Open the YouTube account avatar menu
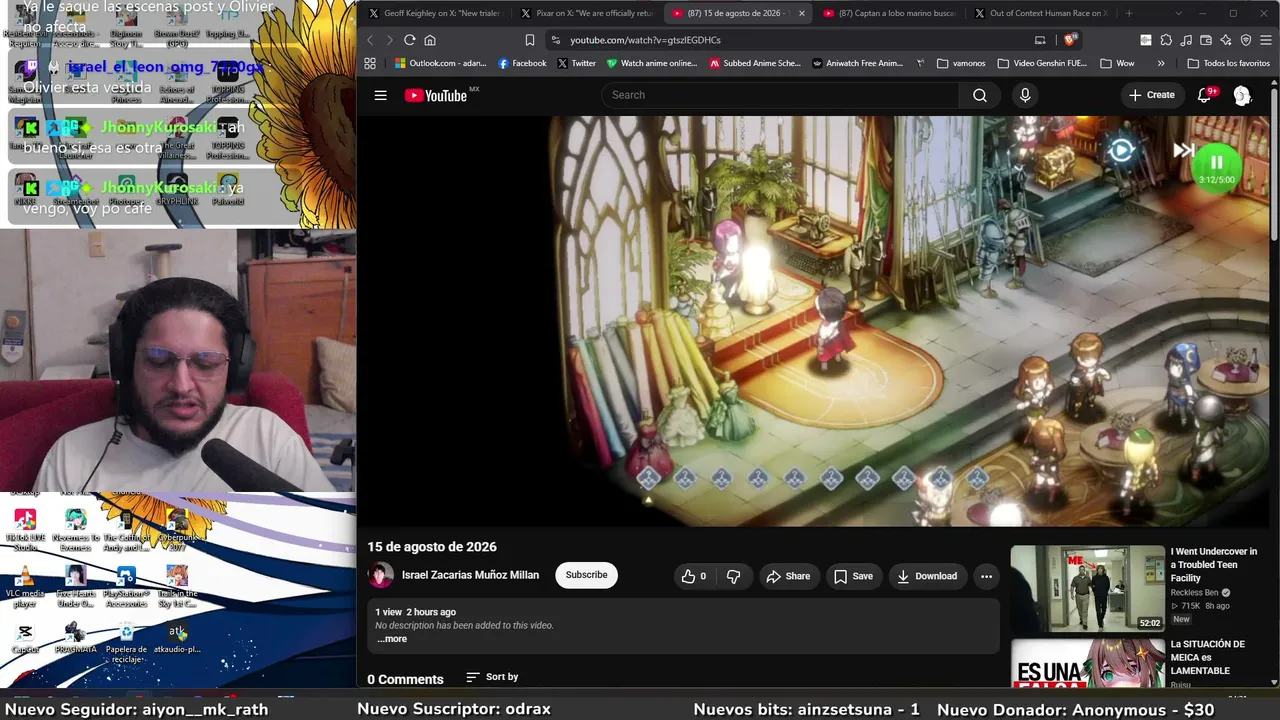 point(1242,95)
